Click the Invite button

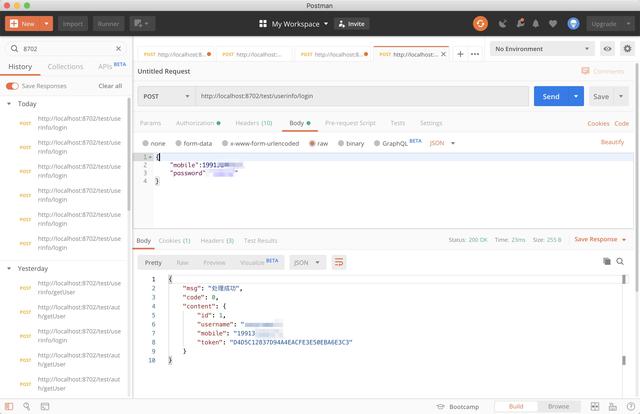coord(352,24)
